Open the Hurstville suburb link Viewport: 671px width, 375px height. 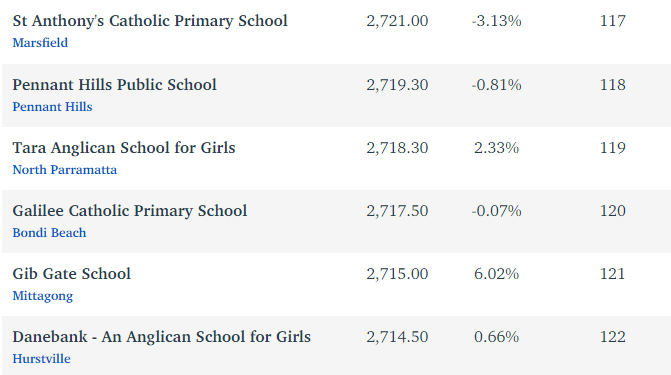pyautogui.click(x=42, y=359)
